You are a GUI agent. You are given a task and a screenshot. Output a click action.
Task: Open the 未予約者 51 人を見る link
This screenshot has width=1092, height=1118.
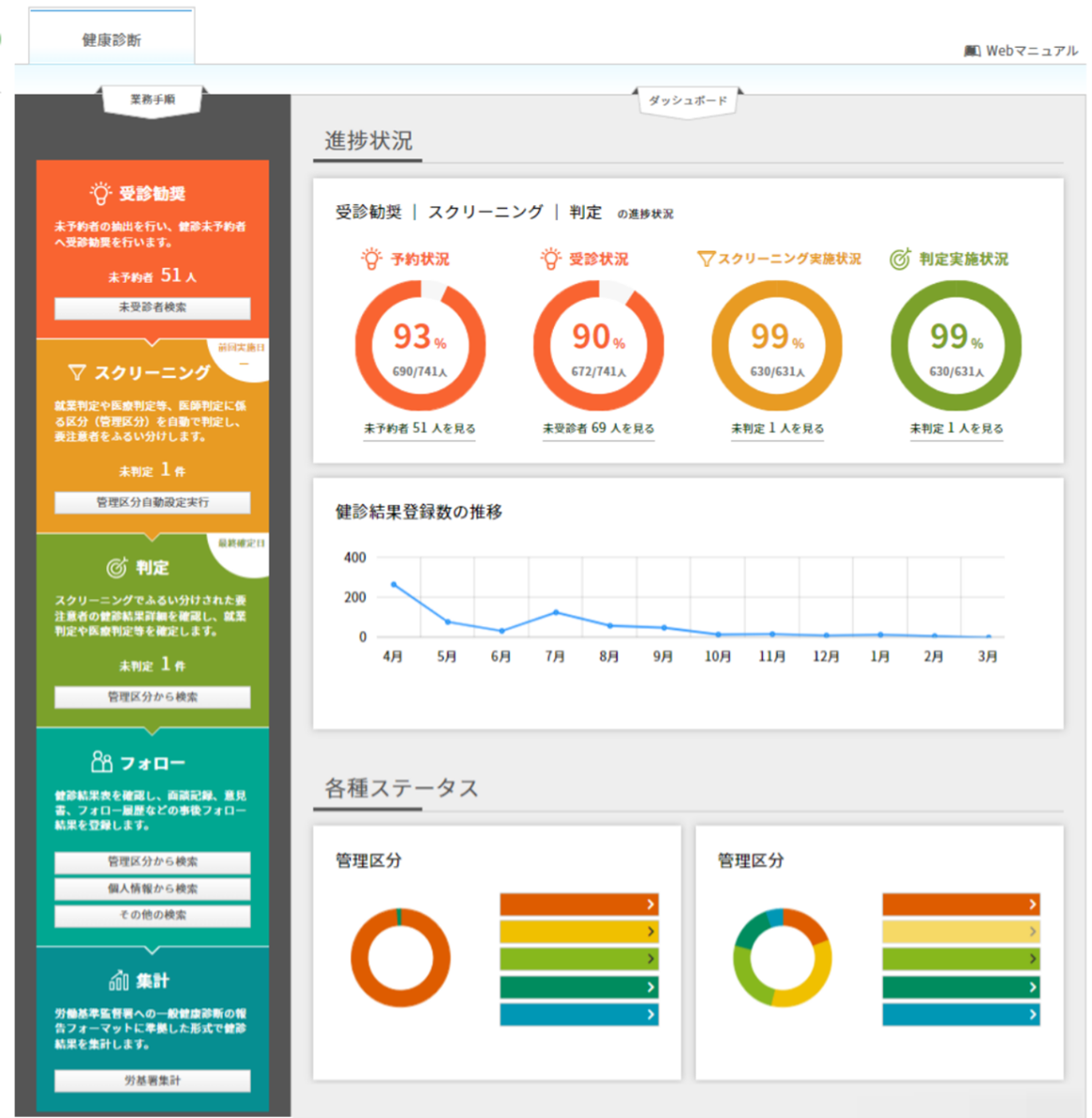[419, 428]
